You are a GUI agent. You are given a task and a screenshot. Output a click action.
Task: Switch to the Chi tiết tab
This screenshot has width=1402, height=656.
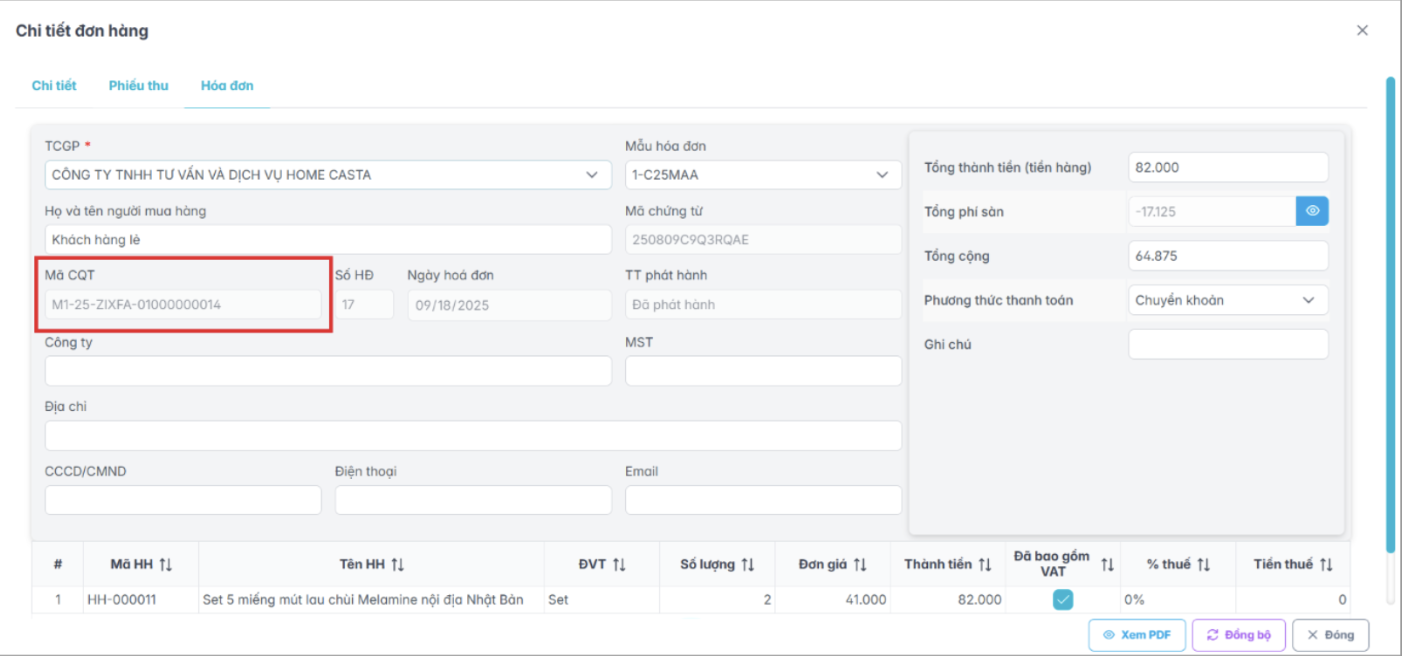coord(54,86)
